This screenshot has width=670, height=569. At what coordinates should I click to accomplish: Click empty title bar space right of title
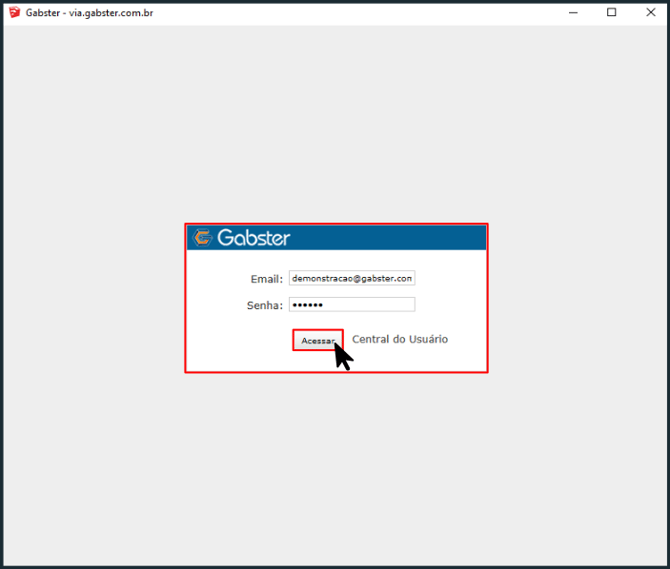click(350, 13)
